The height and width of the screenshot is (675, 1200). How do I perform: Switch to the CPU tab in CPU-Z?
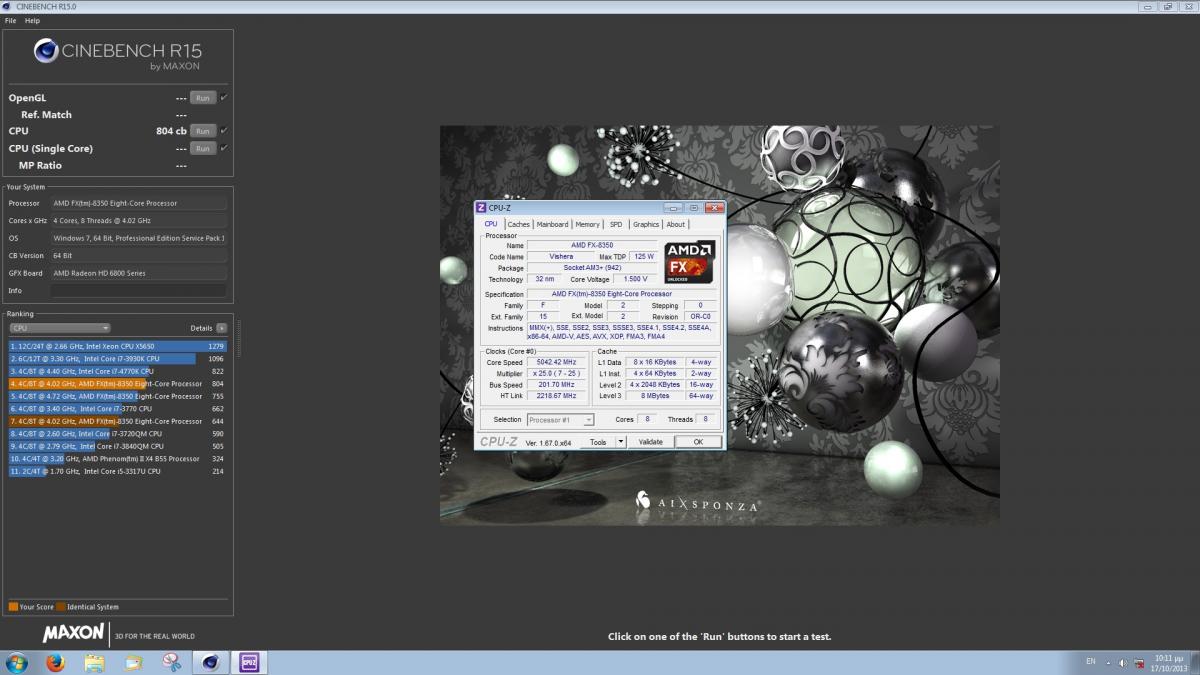click(491, 224)
